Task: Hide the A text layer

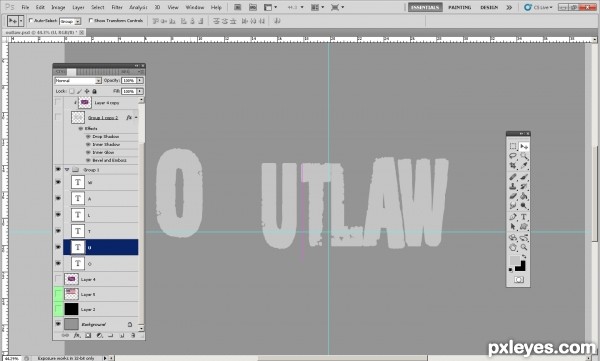Action: pyautogui.click(x=58, y=198)
